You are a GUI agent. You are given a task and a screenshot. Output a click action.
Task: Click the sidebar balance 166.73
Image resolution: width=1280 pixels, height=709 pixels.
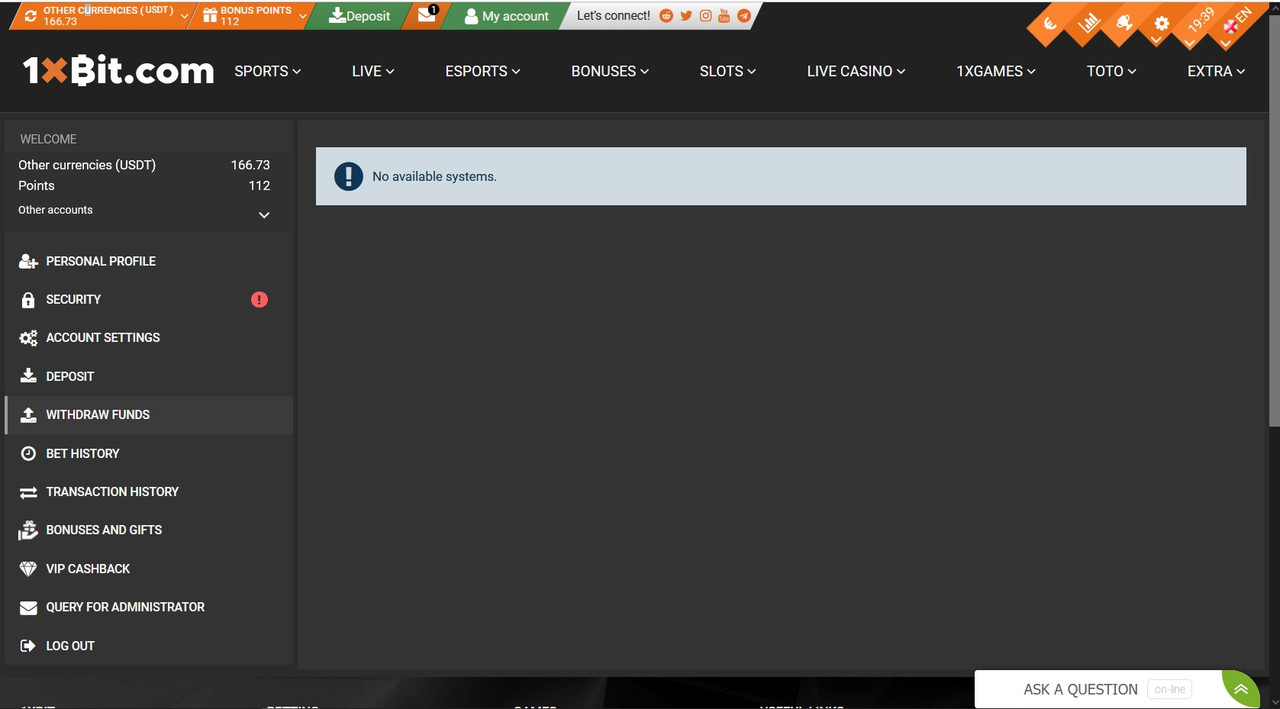pyautogui.click(x=250, y=165)
